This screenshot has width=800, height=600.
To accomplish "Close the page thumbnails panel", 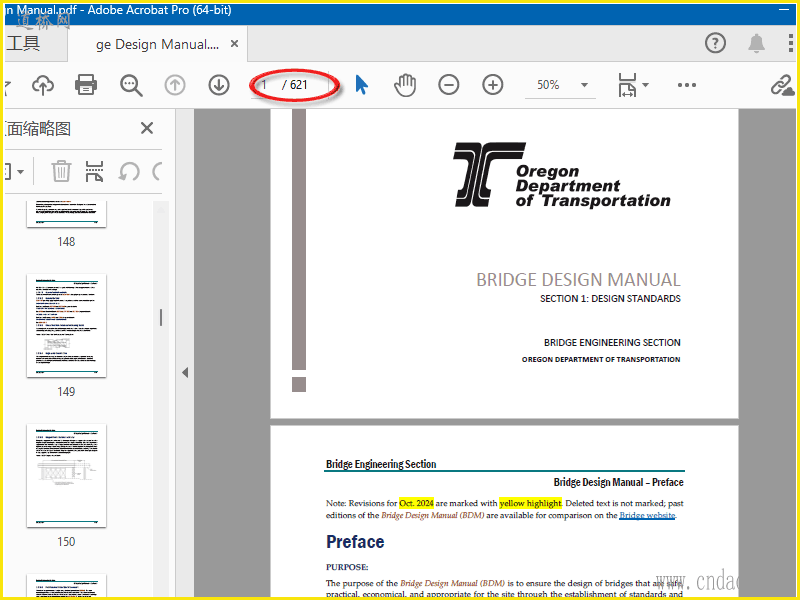I will [147, 128].
